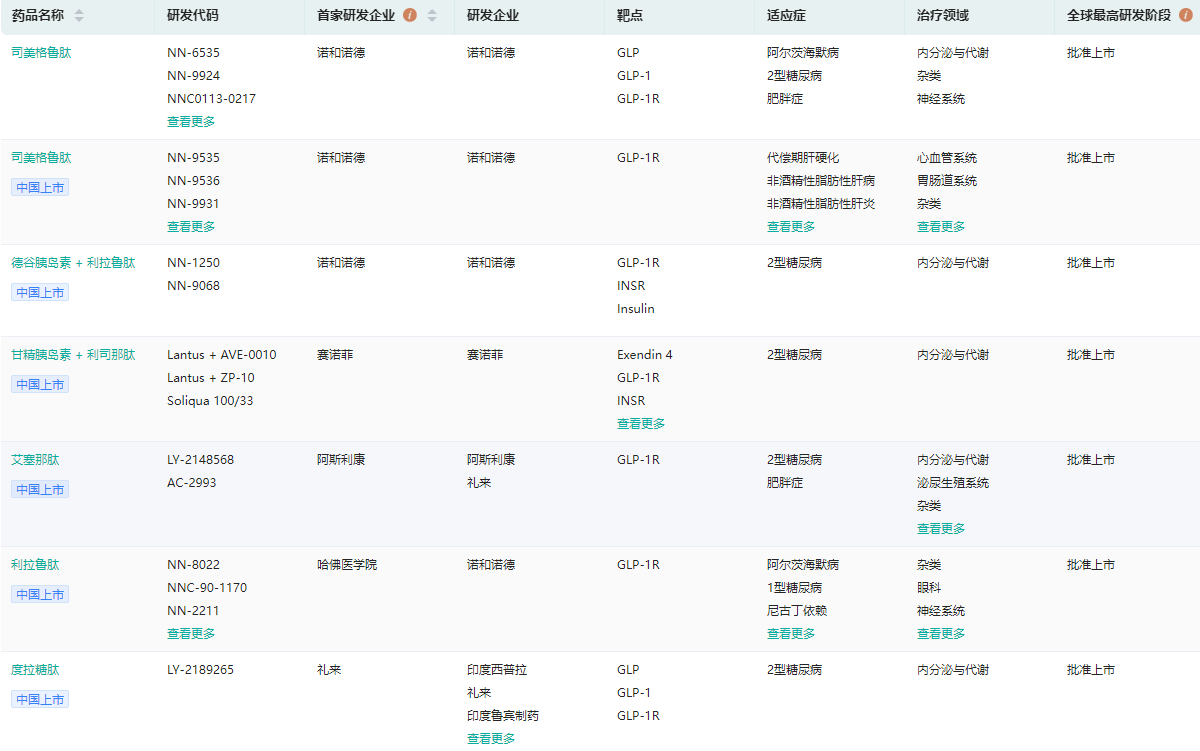Select research code LY-2189265

(200, 670)
